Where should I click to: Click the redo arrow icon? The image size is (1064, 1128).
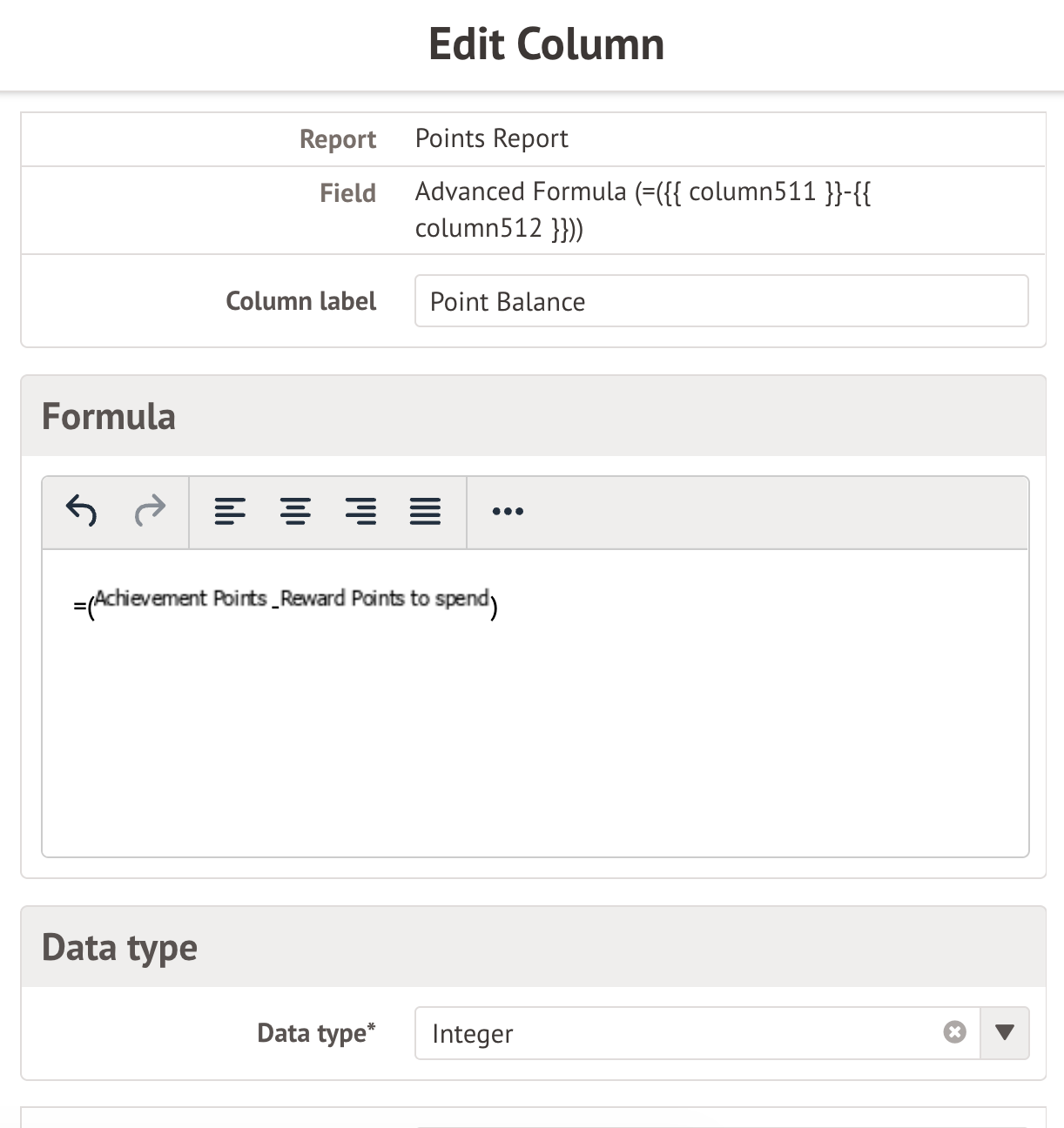(150, 511)
